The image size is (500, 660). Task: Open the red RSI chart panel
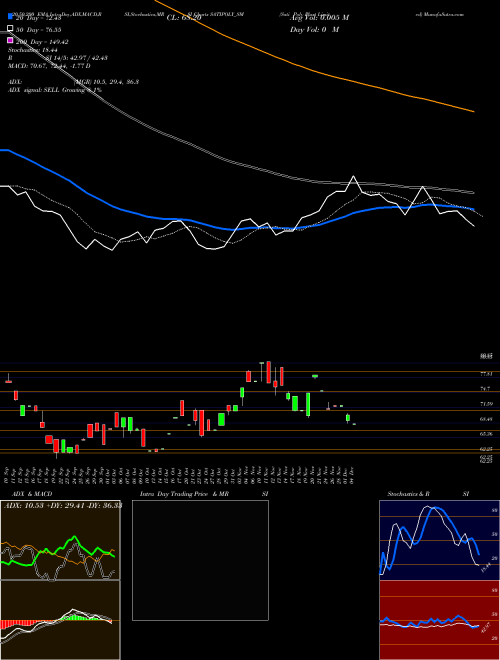(x=439, y=620)
